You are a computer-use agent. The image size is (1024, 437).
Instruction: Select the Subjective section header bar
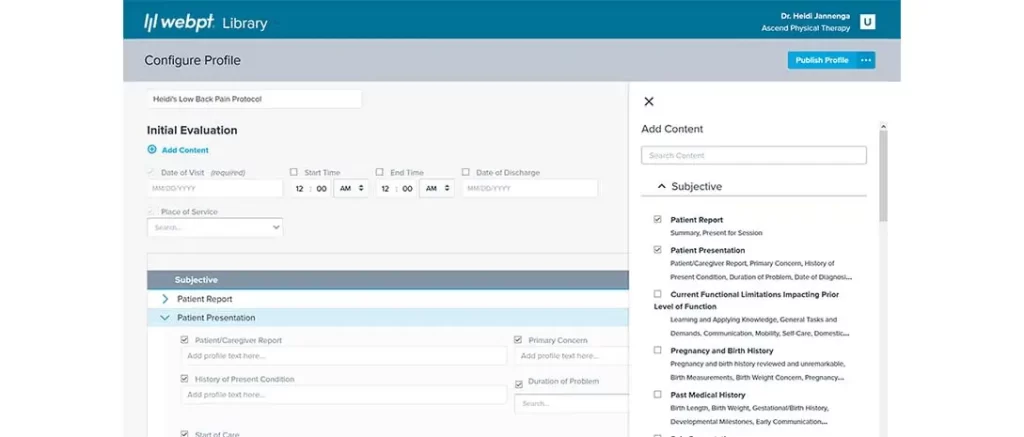pos(388,280)
